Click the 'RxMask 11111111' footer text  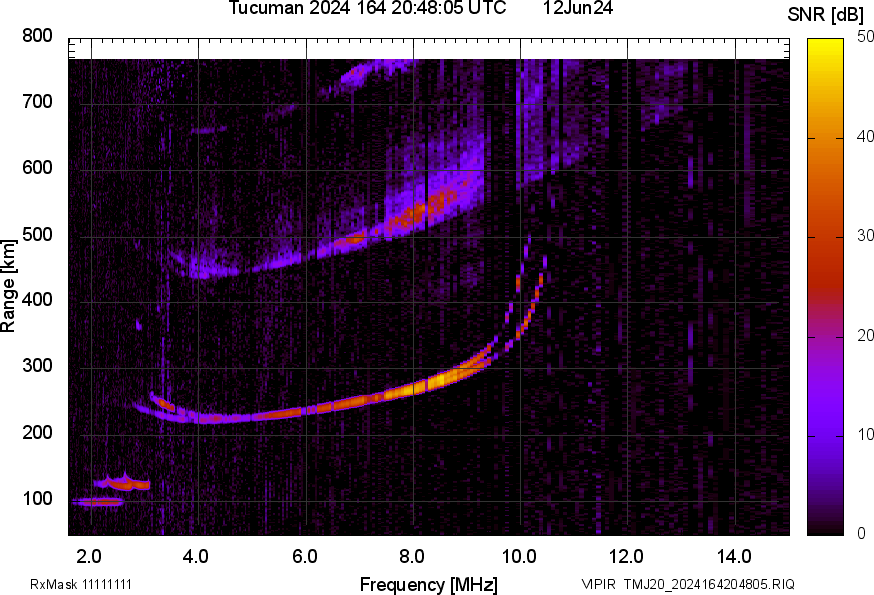tap(81, 584)
